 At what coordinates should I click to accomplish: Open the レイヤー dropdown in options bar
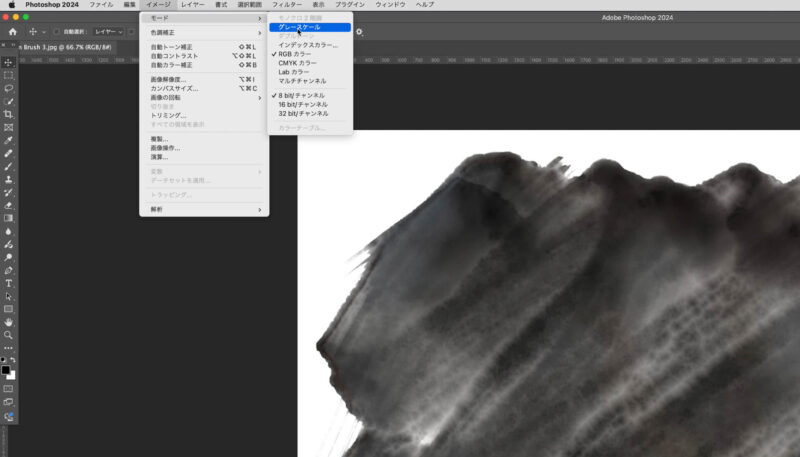click(x=108, y=32)
